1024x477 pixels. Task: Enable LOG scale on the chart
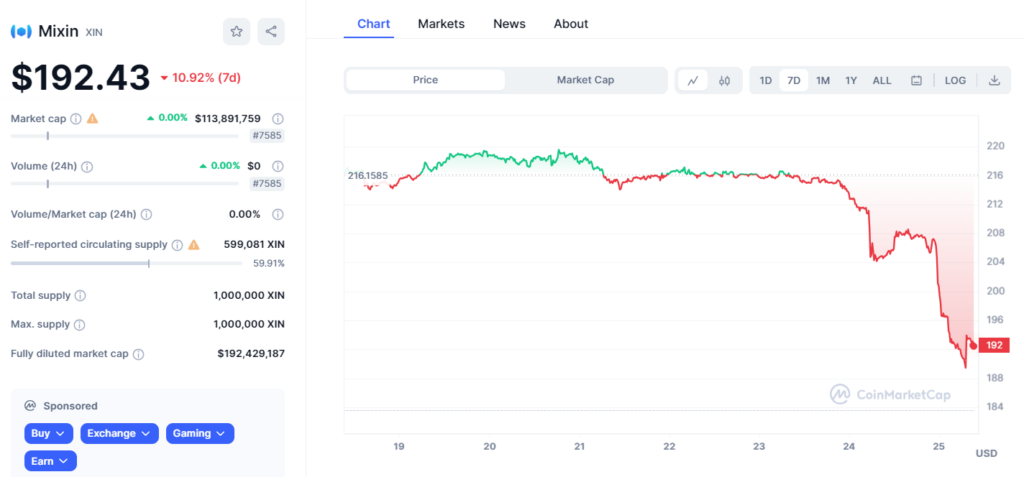955,81
